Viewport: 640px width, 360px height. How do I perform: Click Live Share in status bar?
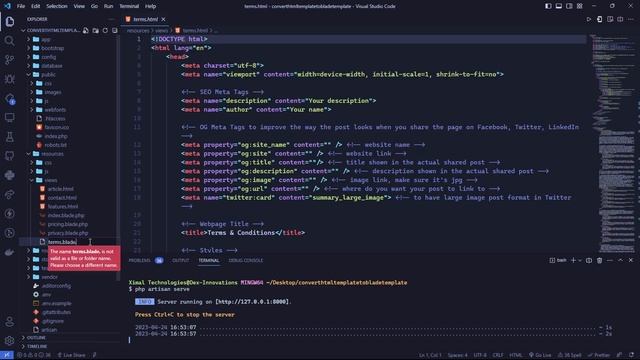(x=71, y=355)
